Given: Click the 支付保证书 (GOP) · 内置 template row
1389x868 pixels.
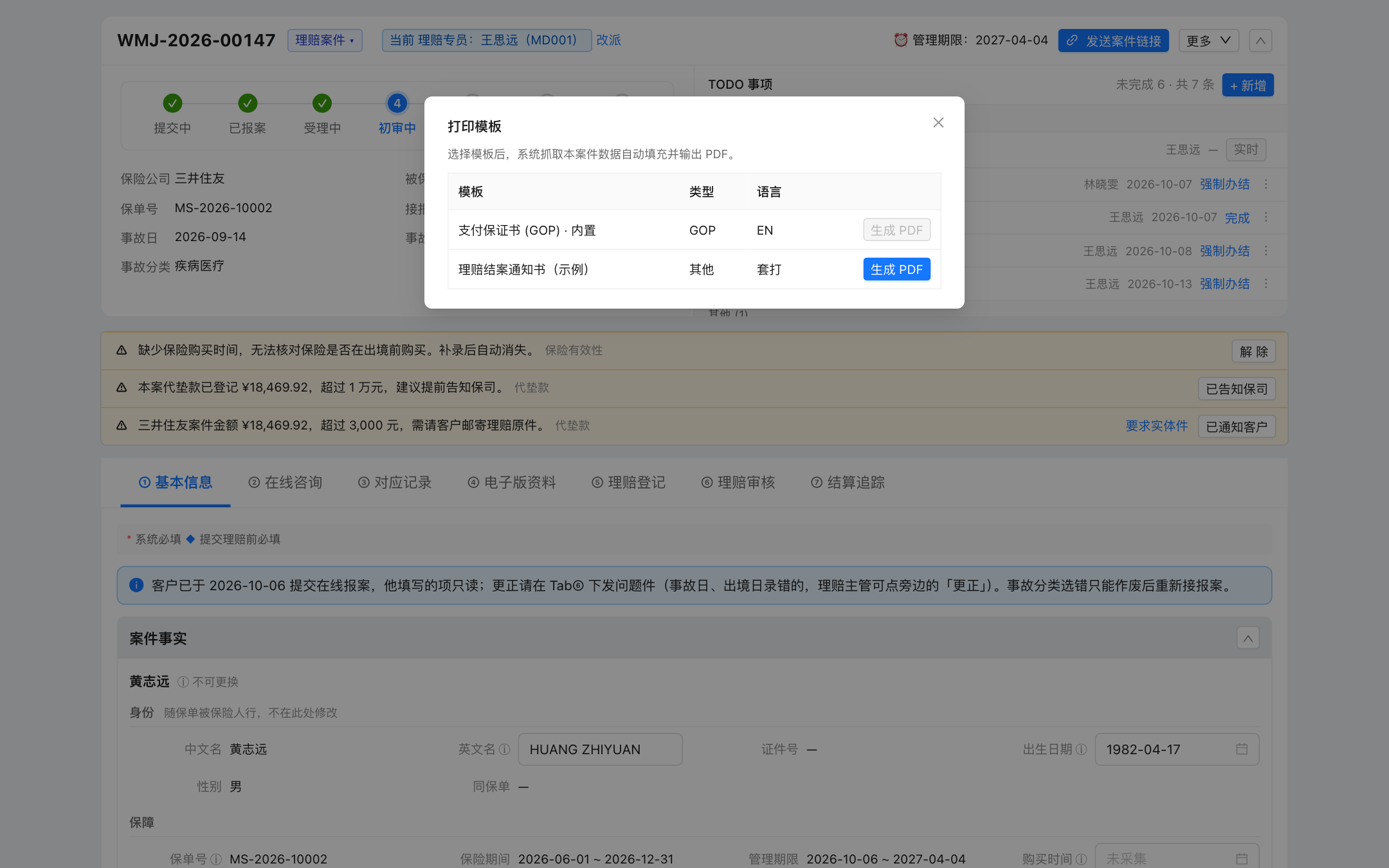Looking at the screenshot, I should (694, 230).
